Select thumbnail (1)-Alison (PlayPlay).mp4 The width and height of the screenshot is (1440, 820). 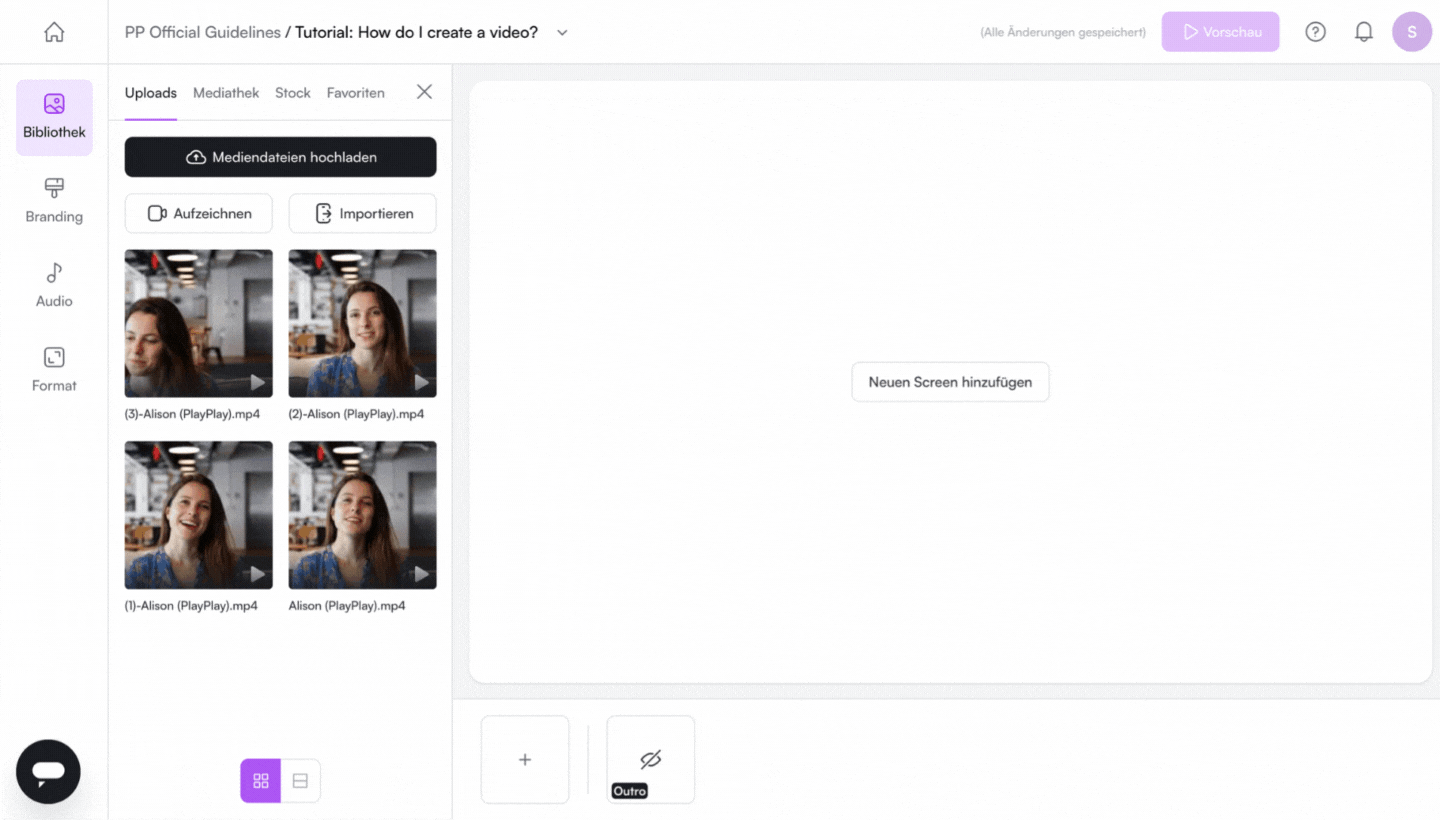(x=199, y=515)
